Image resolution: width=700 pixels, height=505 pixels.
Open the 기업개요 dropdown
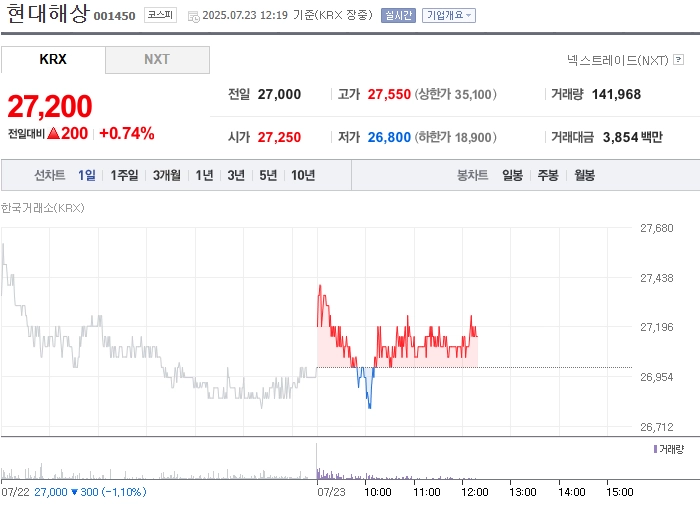(449, 16)
